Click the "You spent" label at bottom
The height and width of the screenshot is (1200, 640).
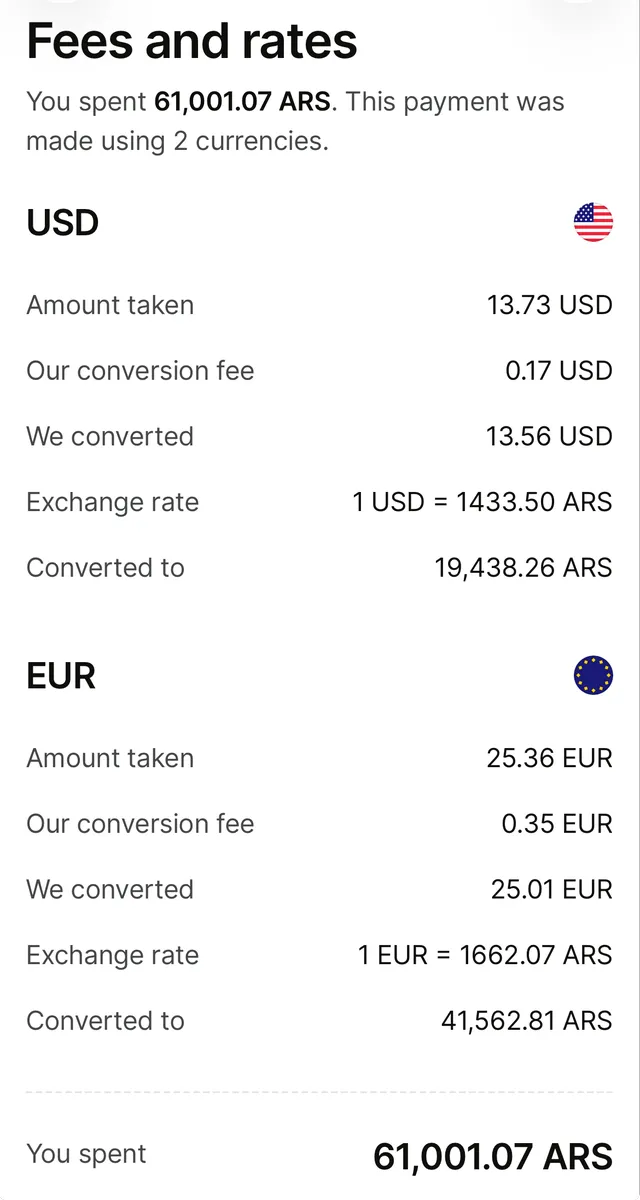coord(86,1154)
